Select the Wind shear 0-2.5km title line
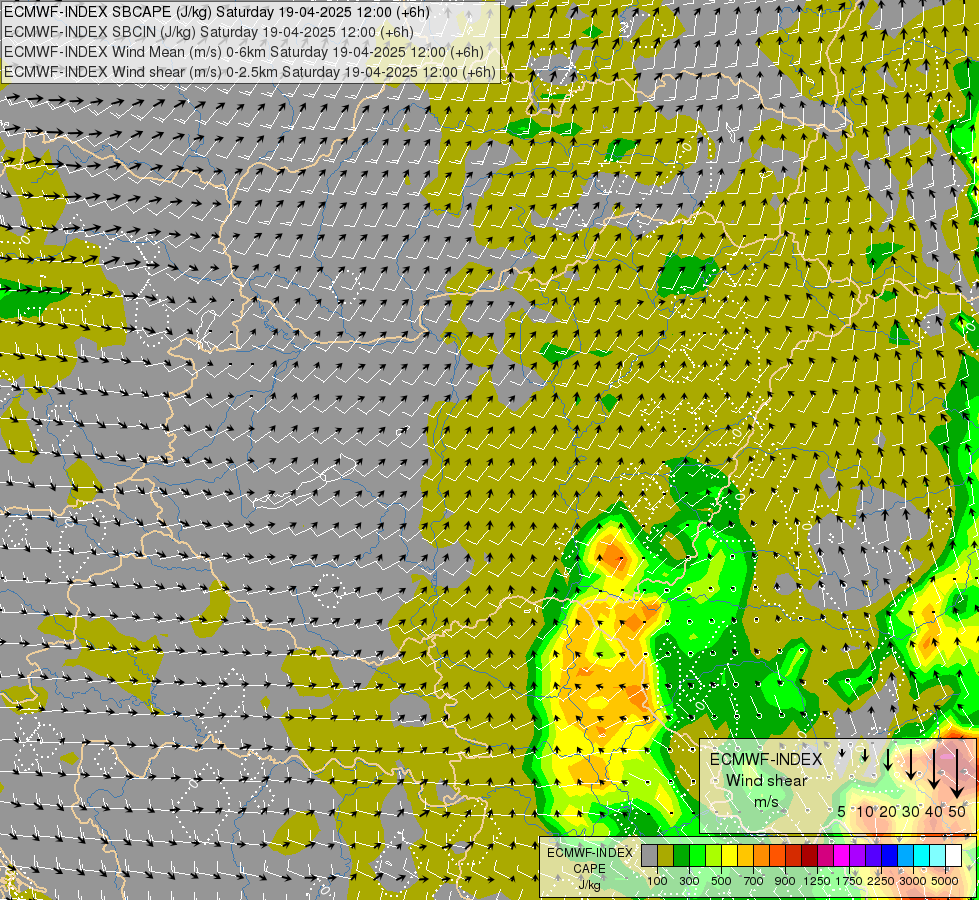Viewport: 979px width, 900px height. tap(250, 72)
